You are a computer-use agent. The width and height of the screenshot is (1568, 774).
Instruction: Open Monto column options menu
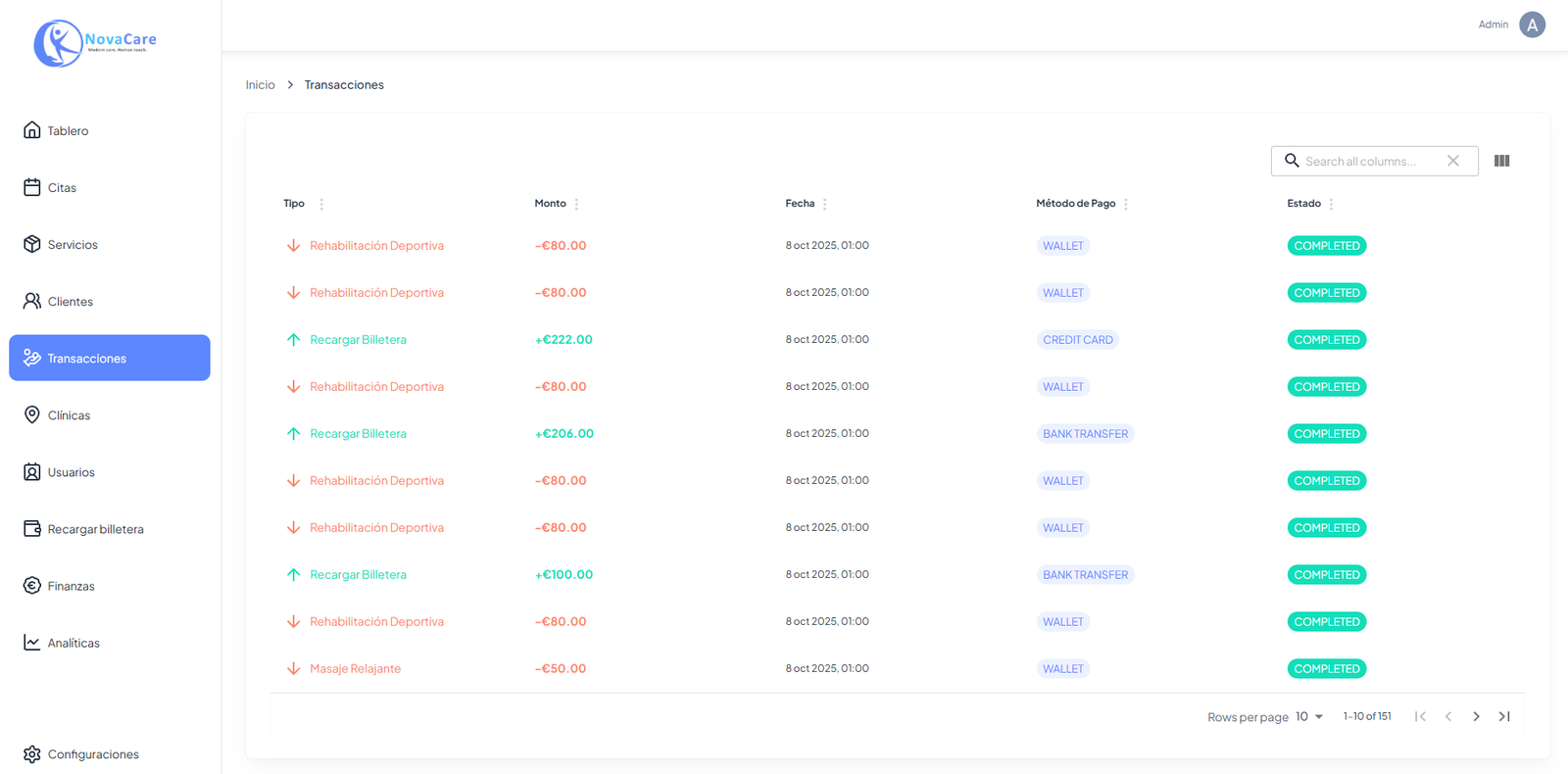pyautogui.click(x=576, y=204)
